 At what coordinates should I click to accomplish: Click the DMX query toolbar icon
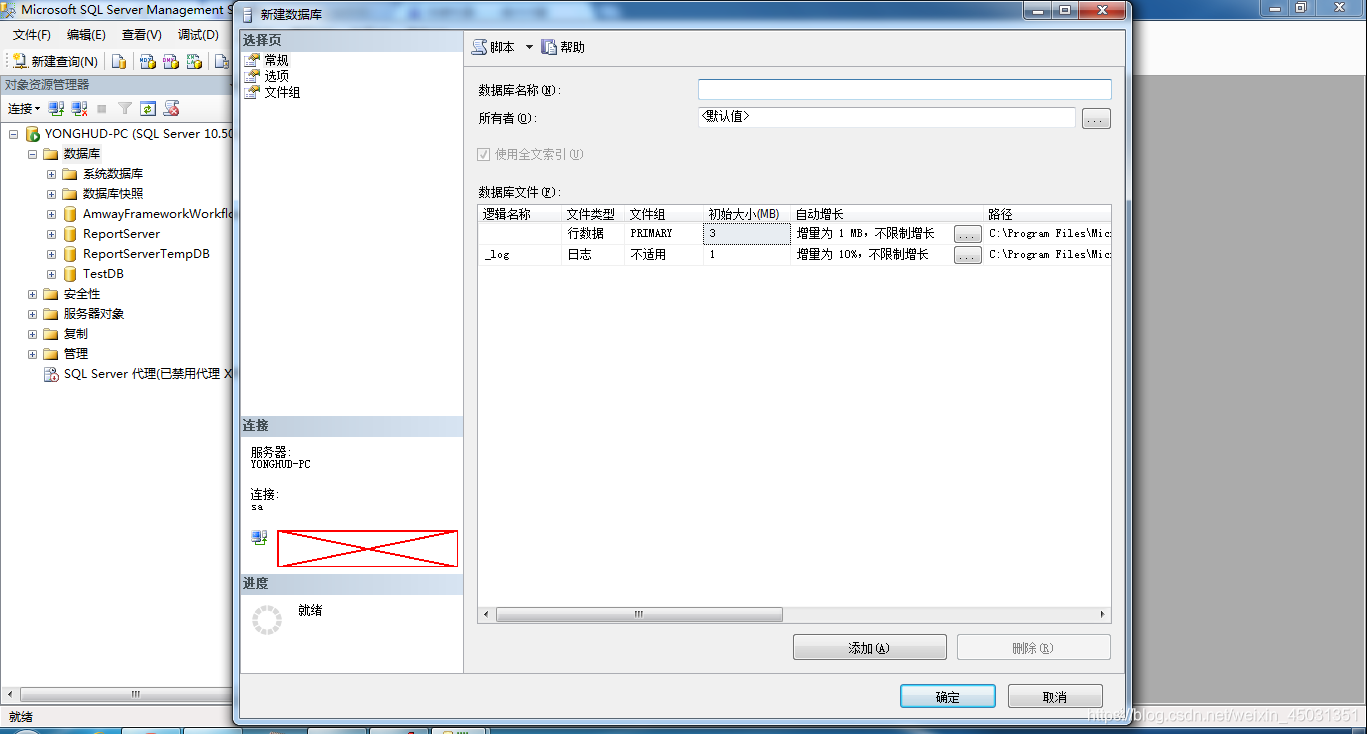coord(171,61)
